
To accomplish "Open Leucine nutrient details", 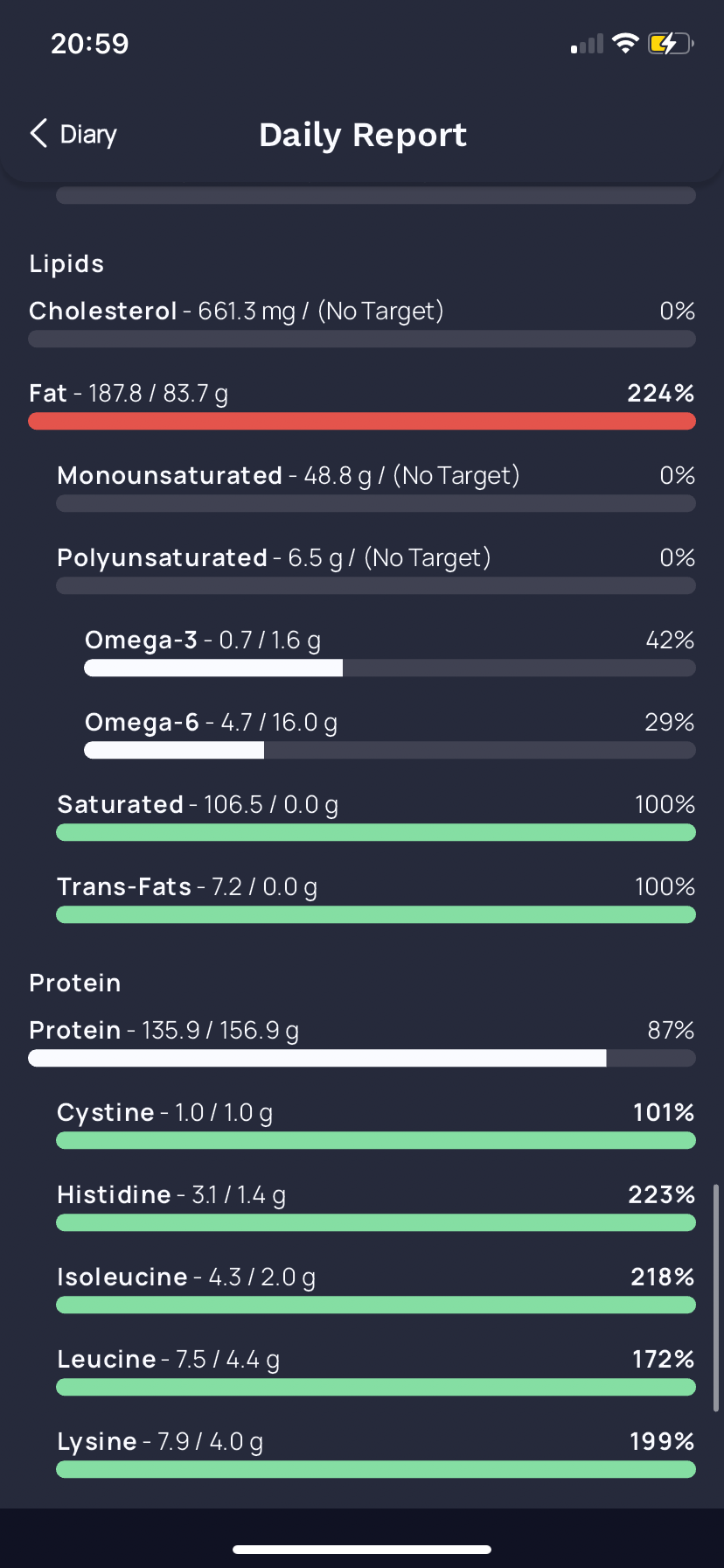I will pyautogui.click(x=376, y=1370).
